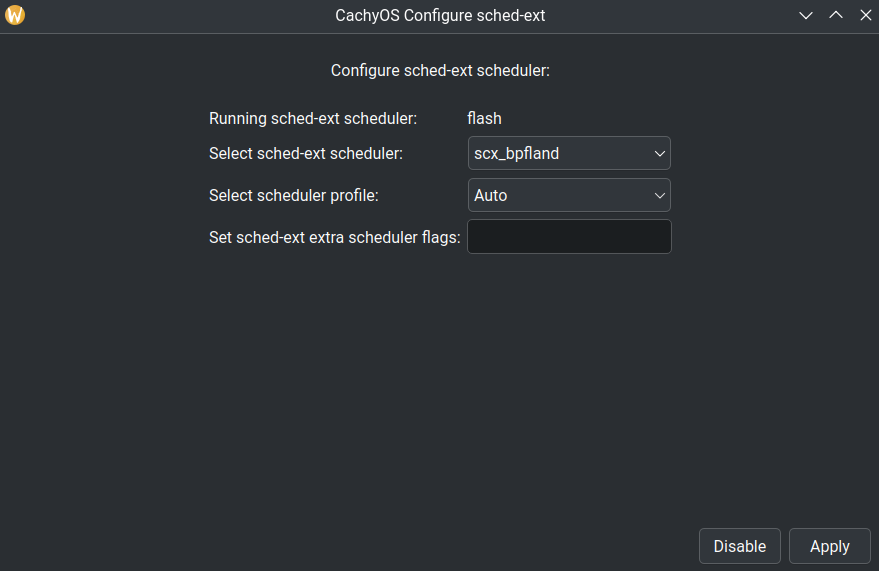Screen dimensions: 879x571
Task: Minimize the Configure sched-ext window
Action: pyautogui.click(x=806, y=15)
